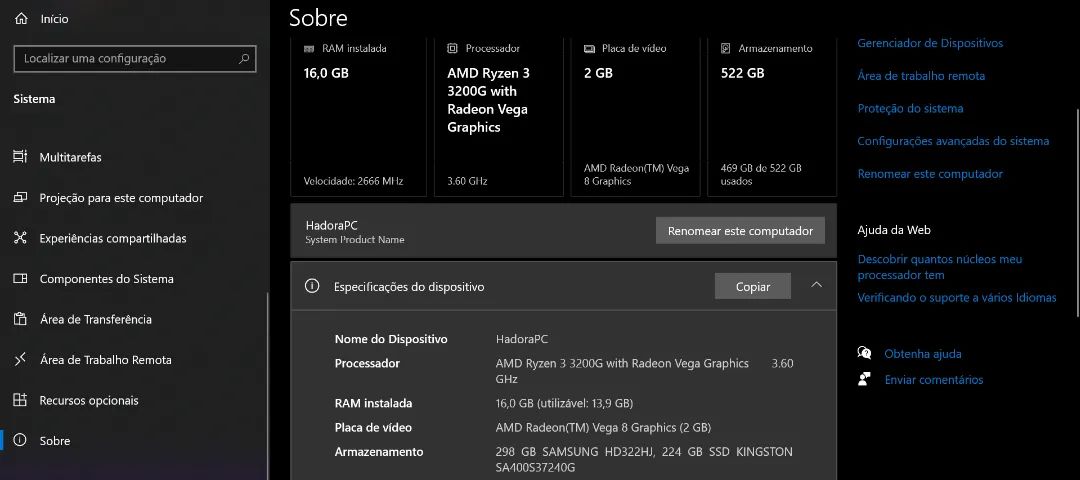Open Verificando o suporte a vários Idiomas
This screenshot has height=480, width=1080.
957,298
